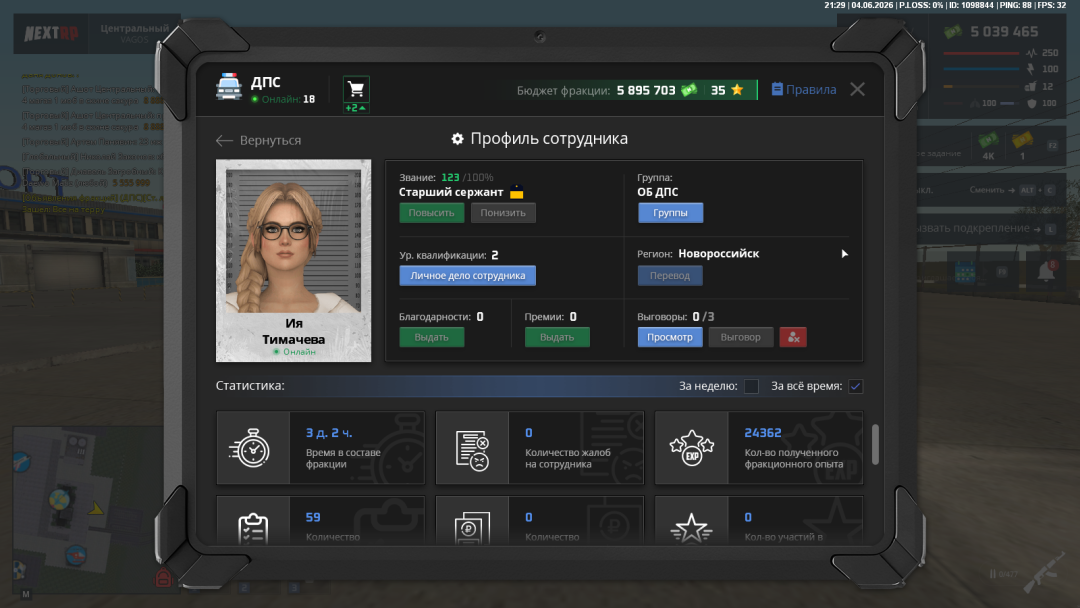Click the HUD notification bell icon

tap(1046, 271)
